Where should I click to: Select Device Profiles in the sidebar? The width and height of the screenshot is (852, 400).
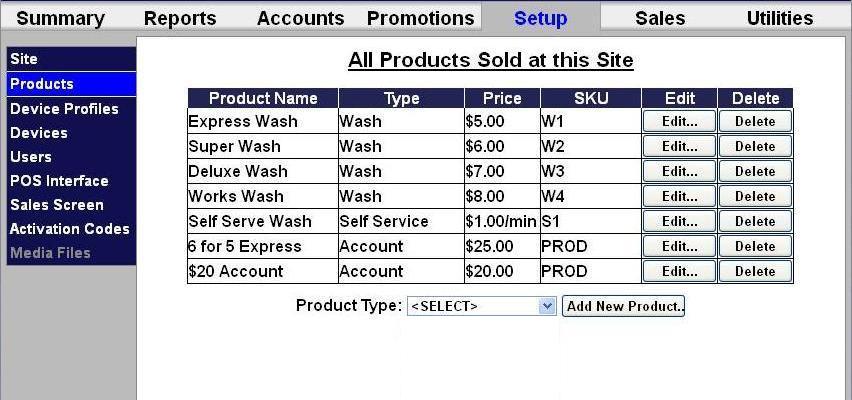[64, 108]
